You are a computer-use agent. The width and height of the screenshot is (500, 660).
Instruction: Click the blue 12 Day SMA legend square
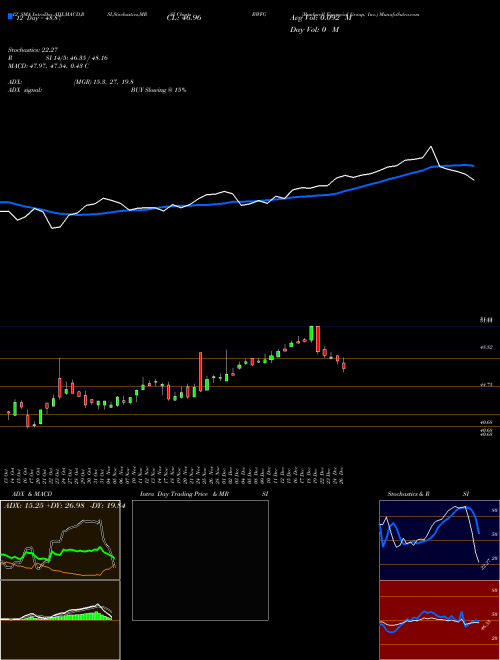coord(10,17)
